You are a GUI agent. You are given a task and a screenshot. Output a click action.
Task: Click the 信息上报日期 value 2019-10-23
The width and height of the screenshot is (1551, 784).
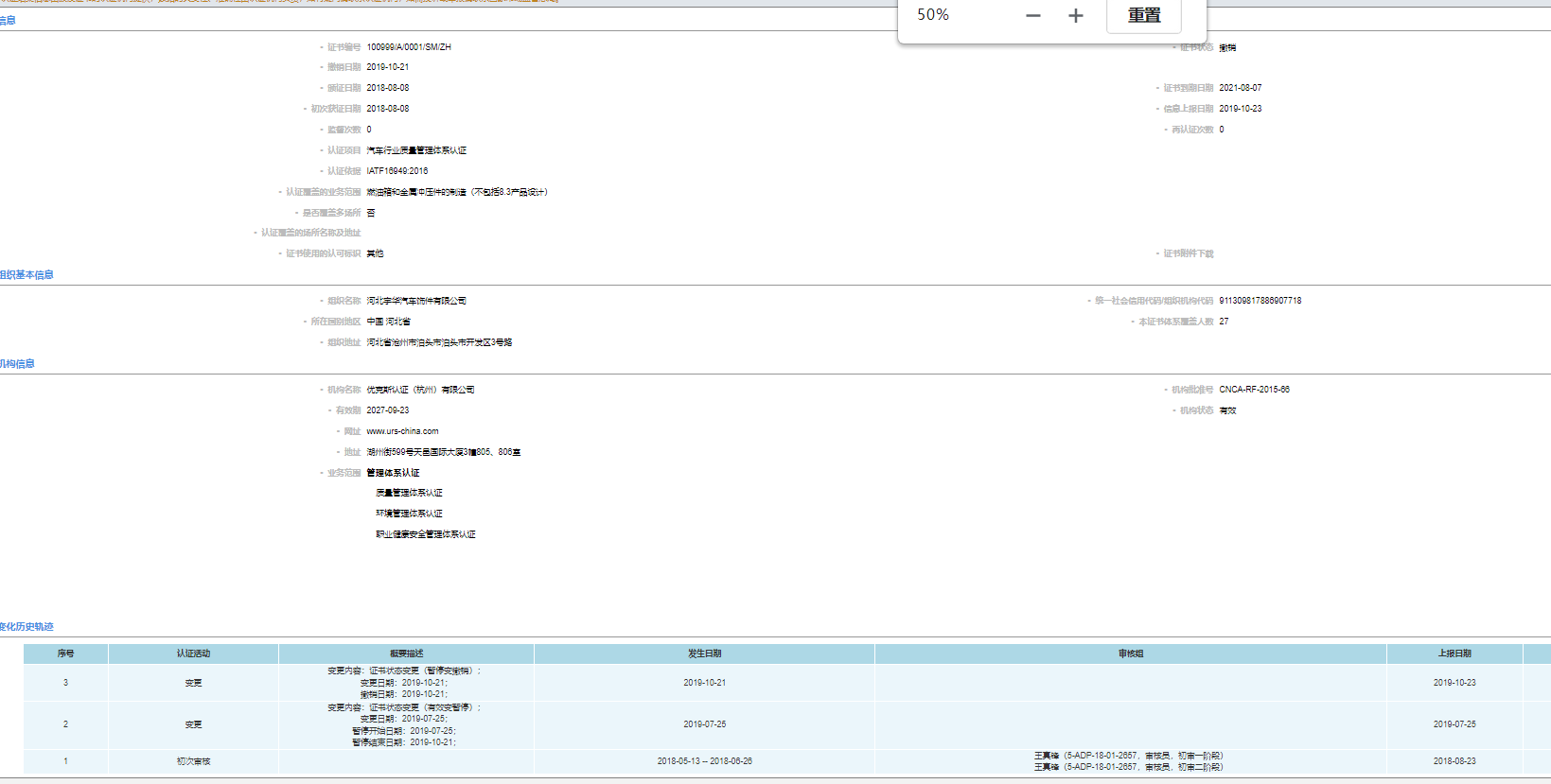[x=1240, y=109]
